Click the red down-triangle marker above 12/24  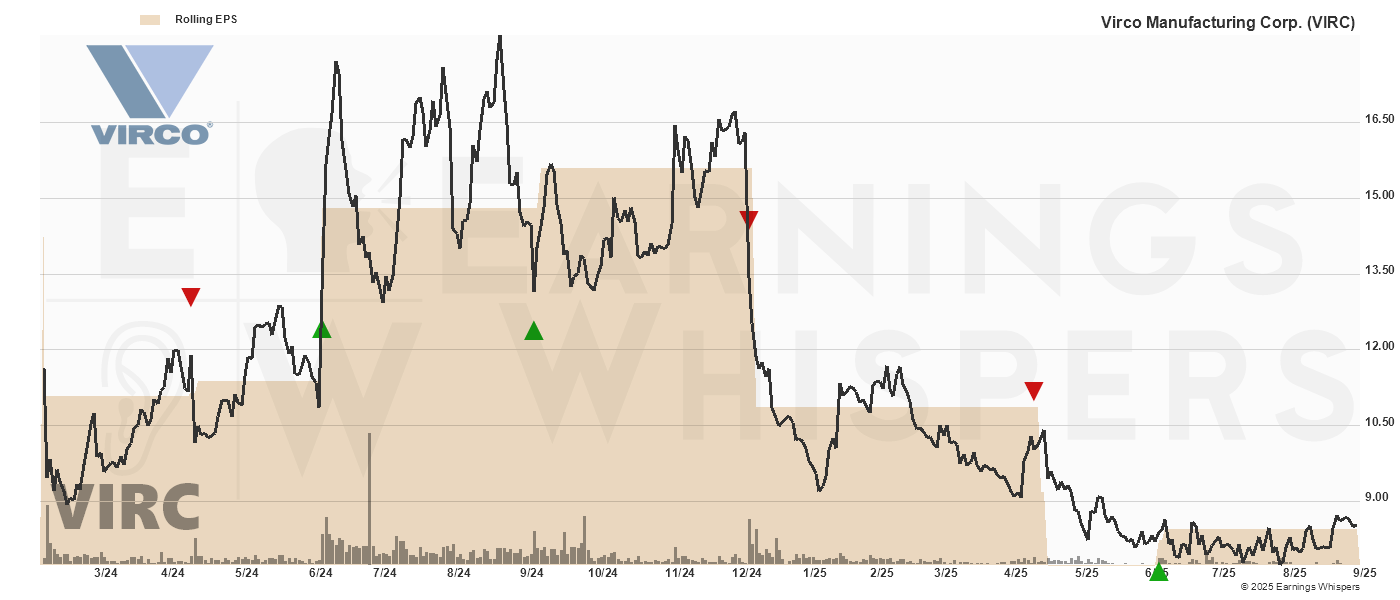tap(749, 220)
